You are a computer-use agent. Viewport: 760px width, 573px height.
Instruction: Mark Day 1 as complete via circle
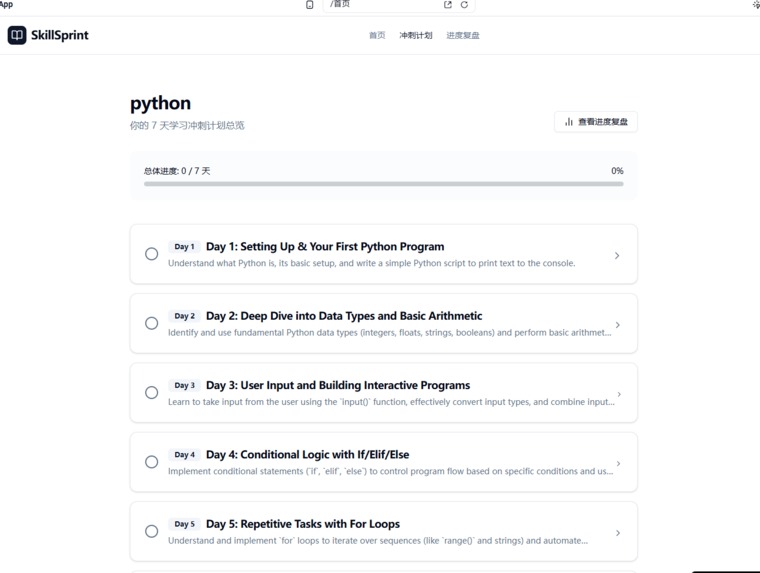point(152,254)
